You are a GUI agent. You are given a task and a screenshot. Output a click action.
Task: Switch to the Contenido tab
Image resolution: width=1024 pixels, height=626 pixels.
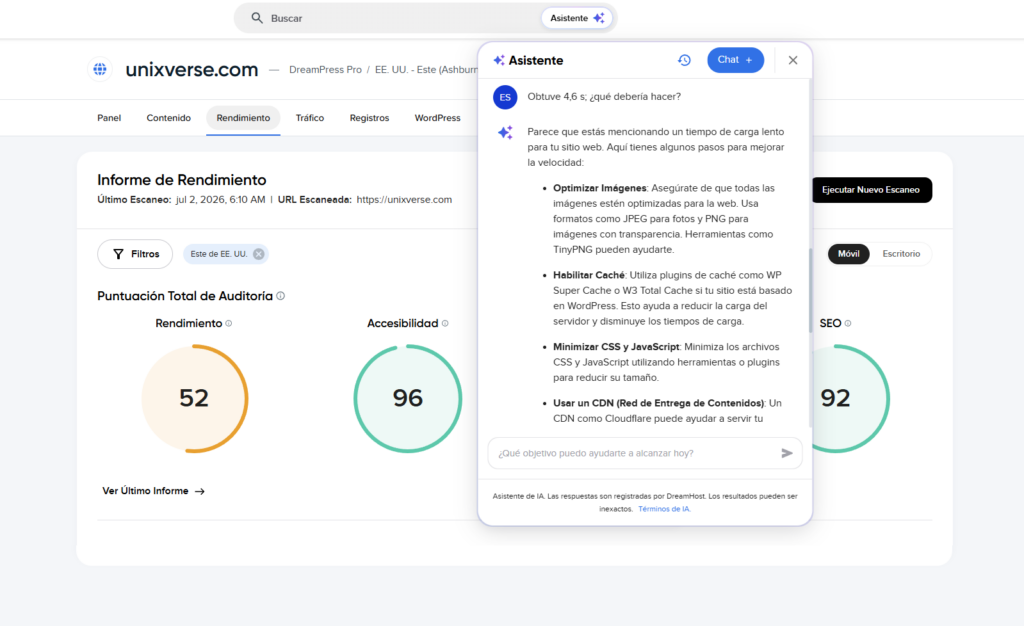pyautogui.click(x=168, y=118)
